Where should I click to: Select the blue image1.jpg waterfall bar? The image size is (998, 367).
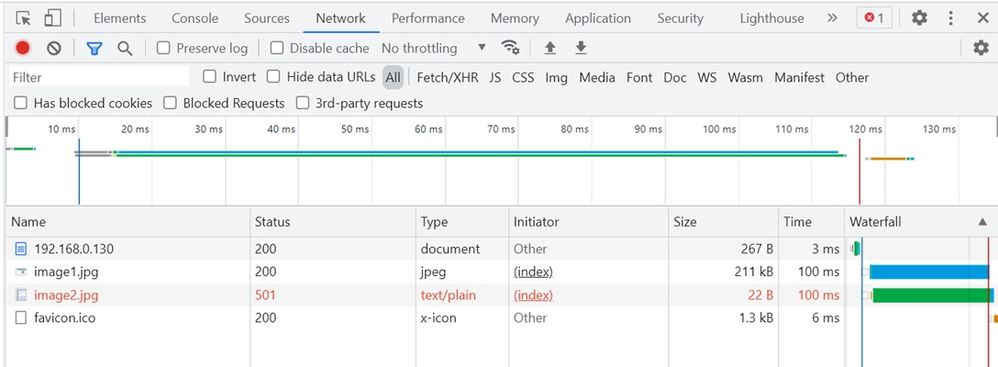(x=929, y=272)
